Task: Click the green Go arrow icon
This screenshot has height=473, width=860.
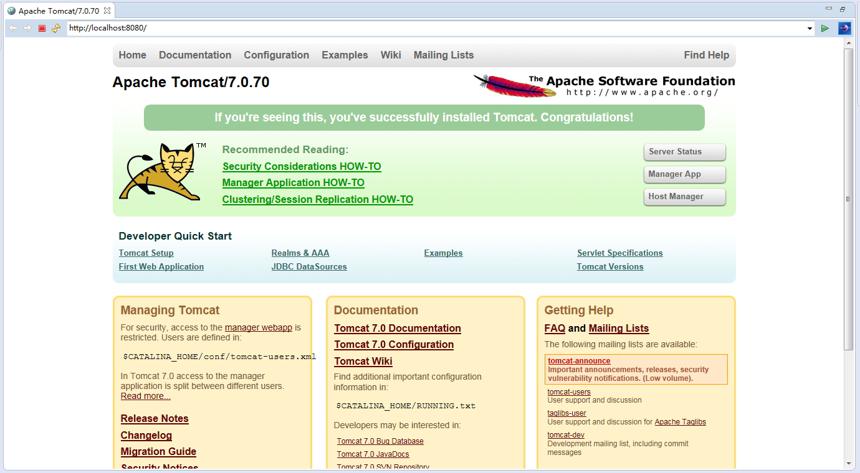Action: 825,28
